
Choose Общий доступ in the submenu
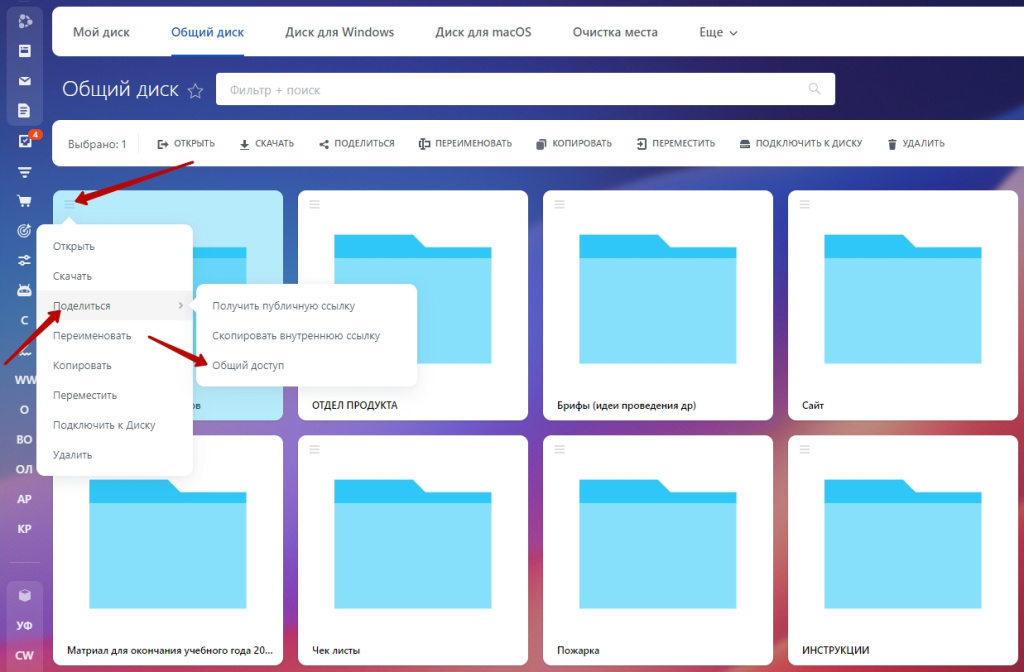point(248,366)
